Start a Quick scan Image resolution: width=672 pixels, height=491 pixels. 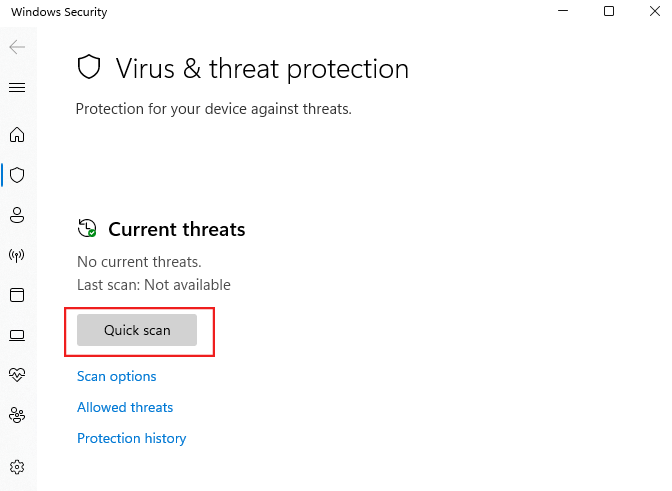pos(137,330)
